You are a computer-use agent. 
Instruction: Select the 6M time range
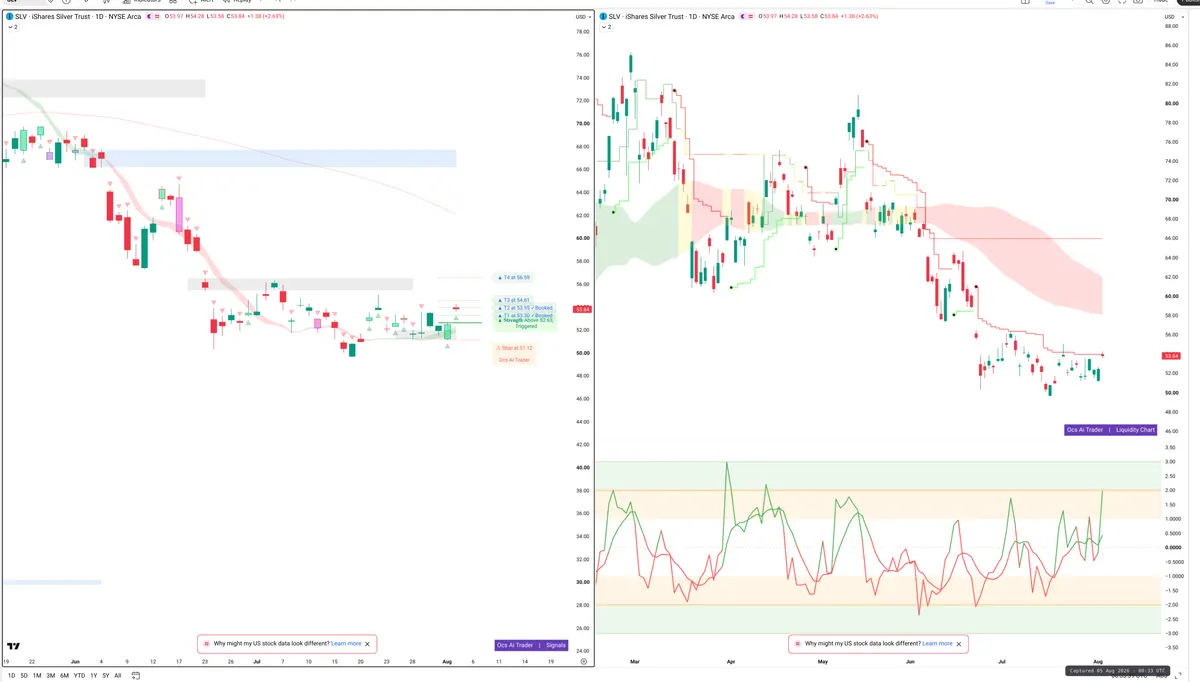coord(65,675)
